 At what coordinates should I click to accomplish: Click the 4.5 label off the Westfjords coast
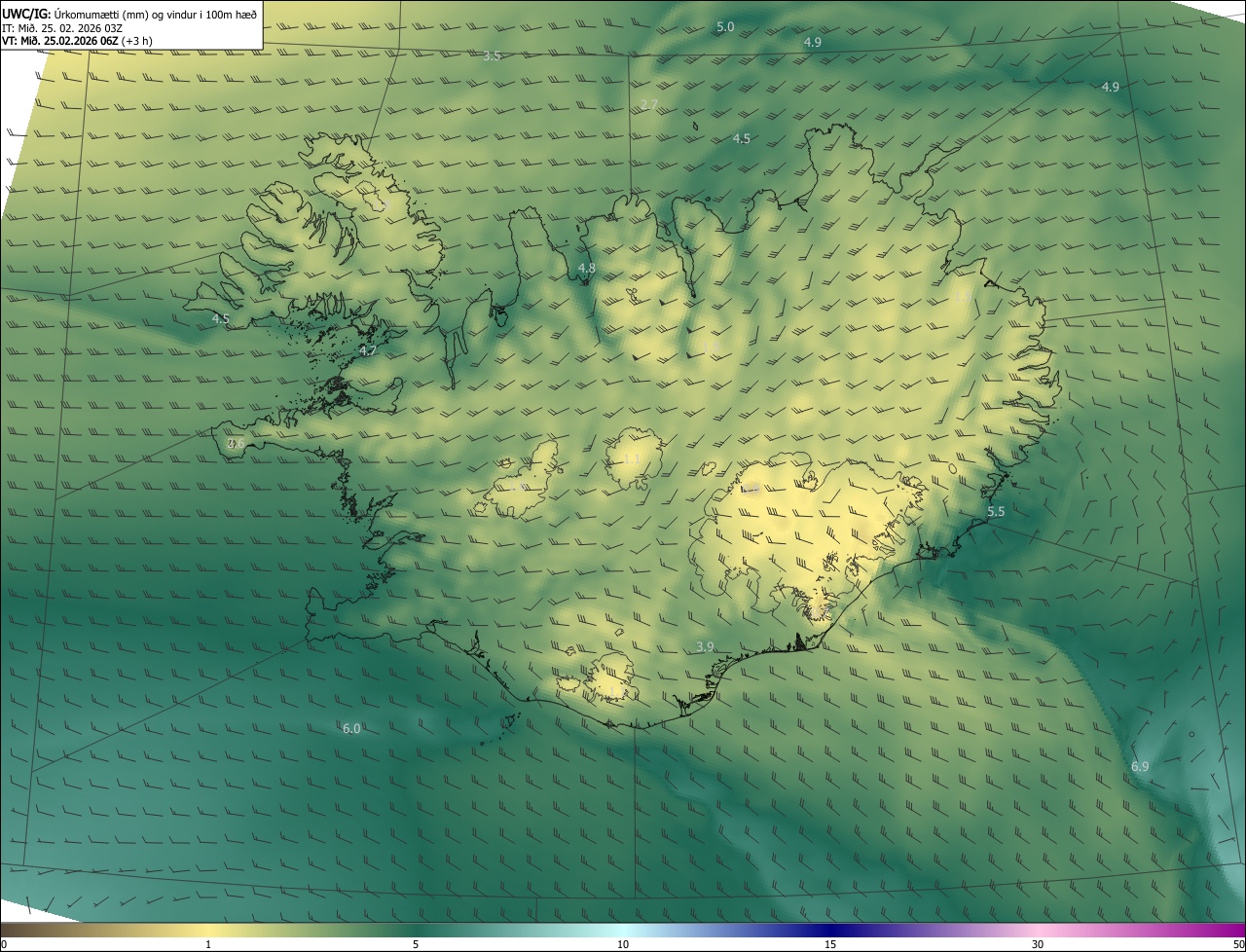coord(221,319)
